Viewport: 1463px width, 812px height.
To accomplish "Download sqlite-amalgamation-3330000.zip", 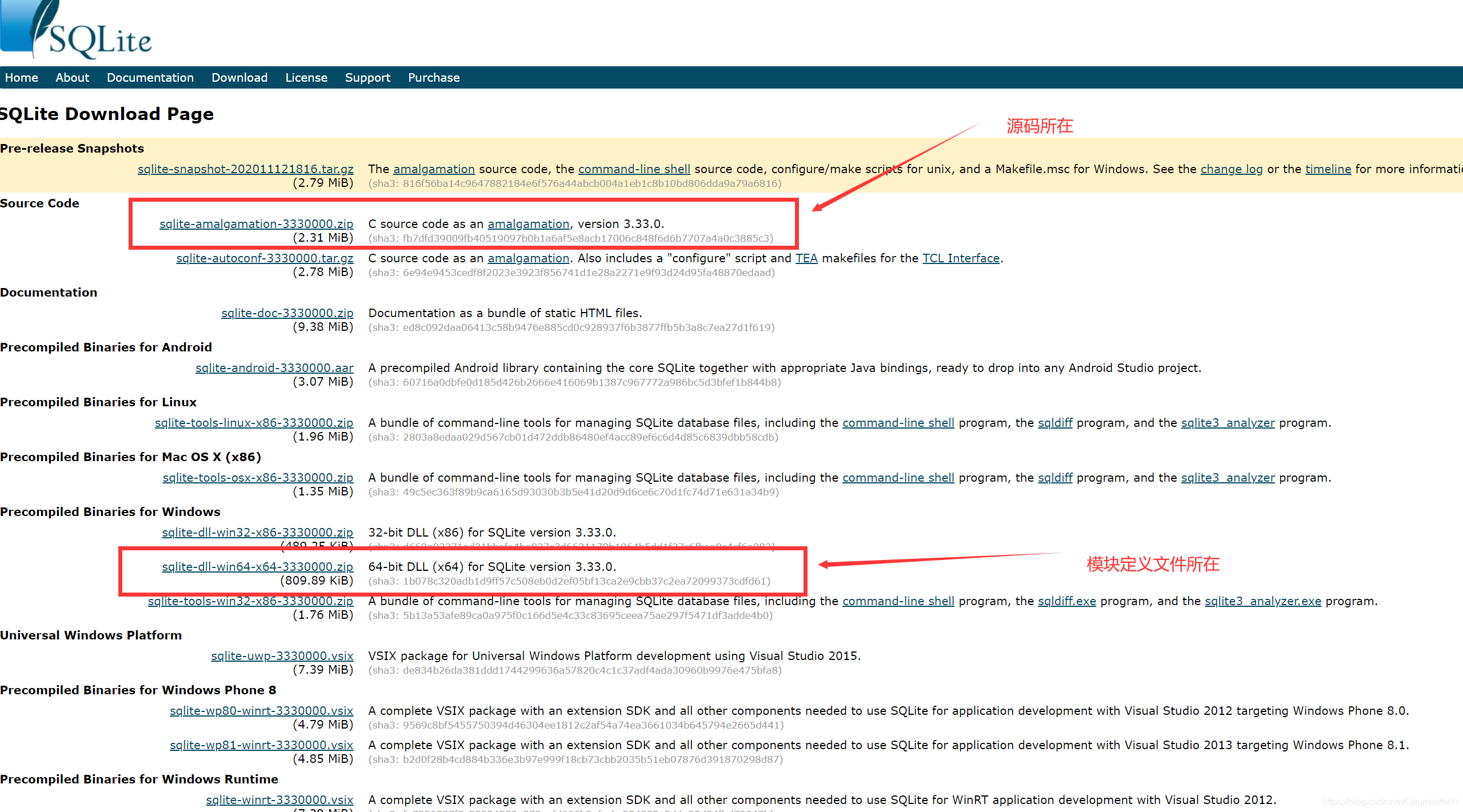I will (x=257, y=224).
